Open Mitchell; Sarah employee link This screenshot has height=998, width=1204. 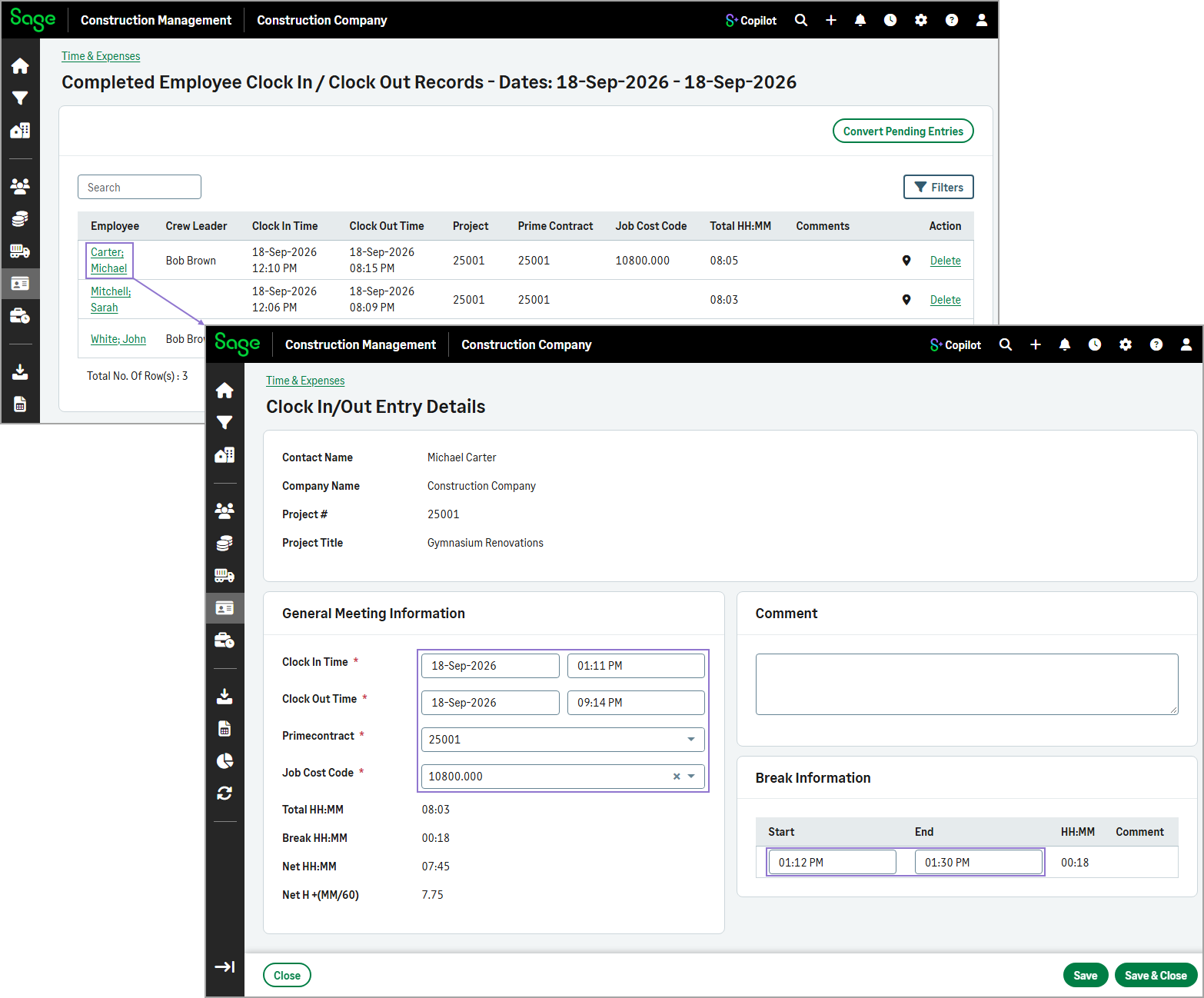pos(111,299)
